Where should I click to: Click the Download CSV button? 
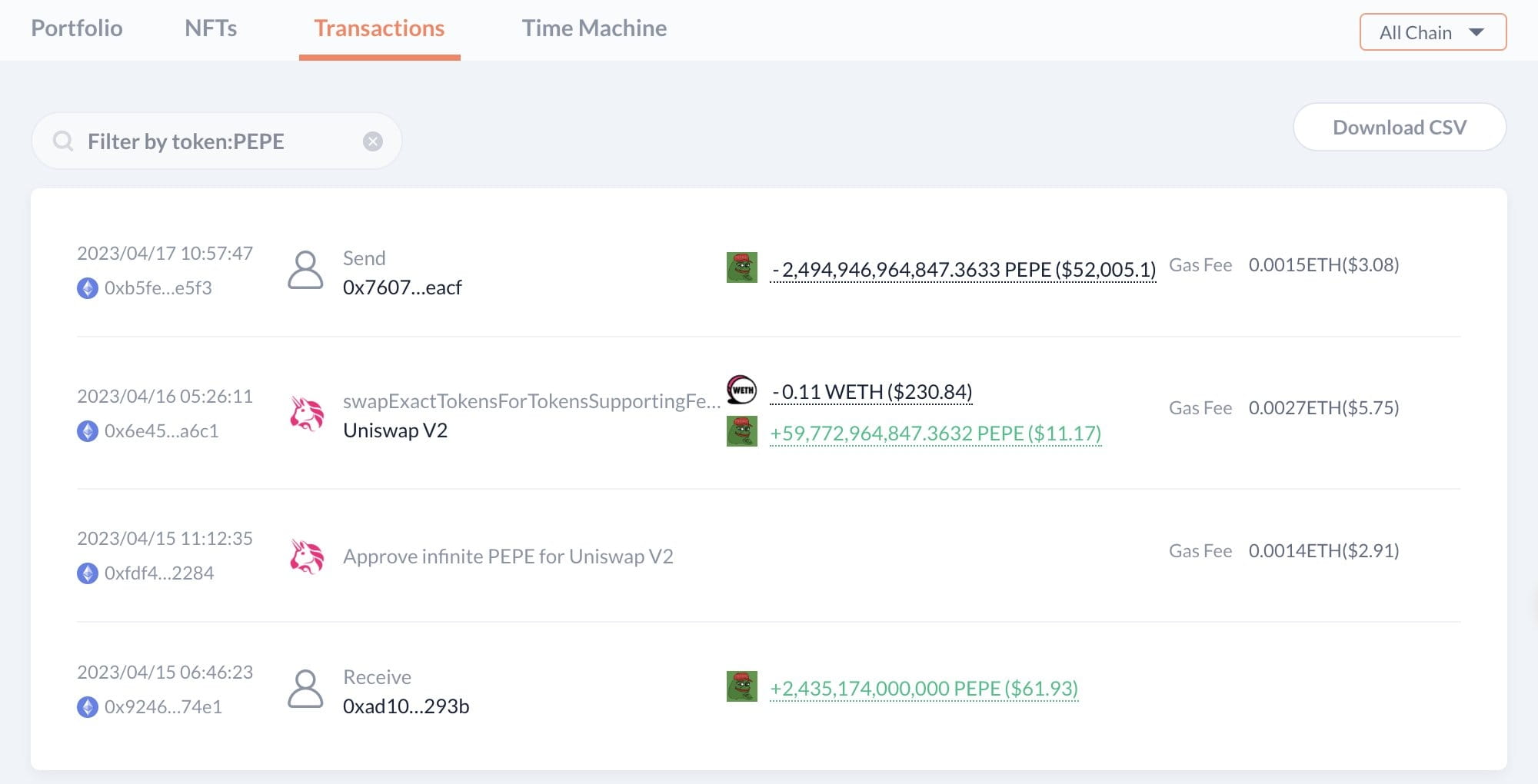[1400, 127]
